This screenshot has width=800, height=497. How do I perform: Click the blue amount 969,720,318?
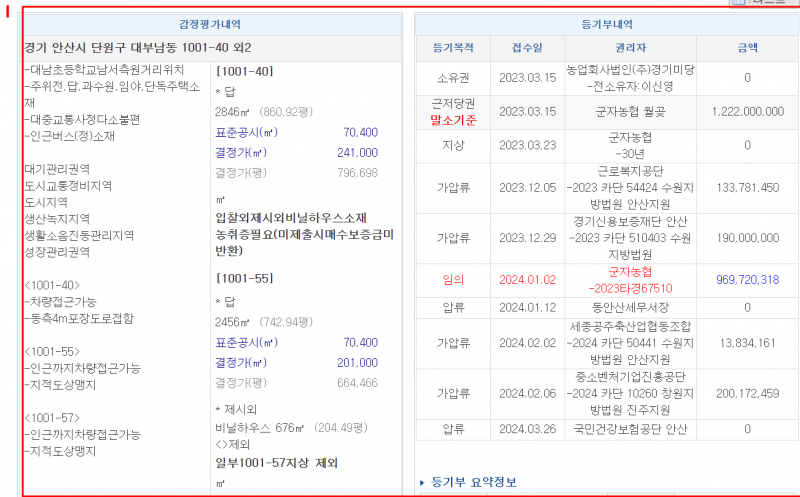tap(747, 280)
